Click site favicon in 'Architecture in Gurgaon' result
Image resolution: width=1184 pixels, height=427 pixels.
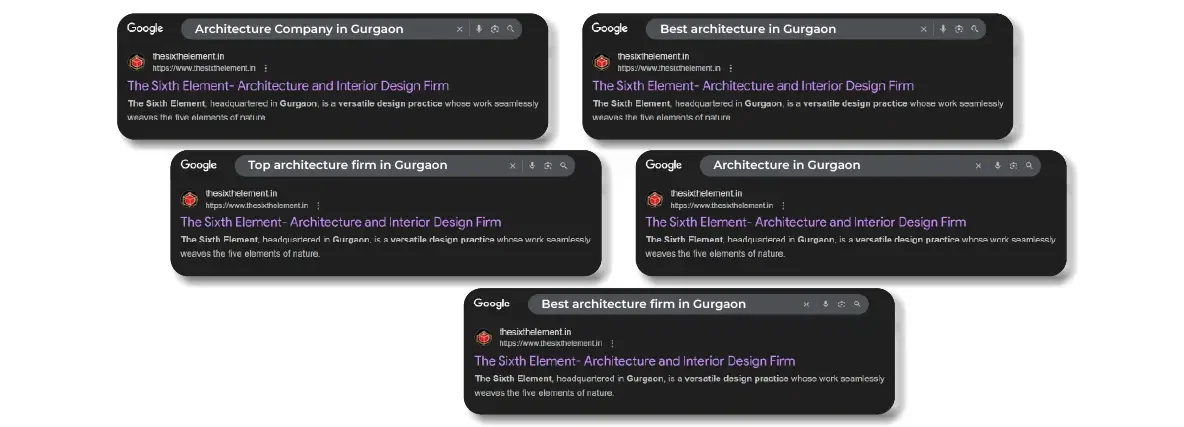(x=655, y=199)
